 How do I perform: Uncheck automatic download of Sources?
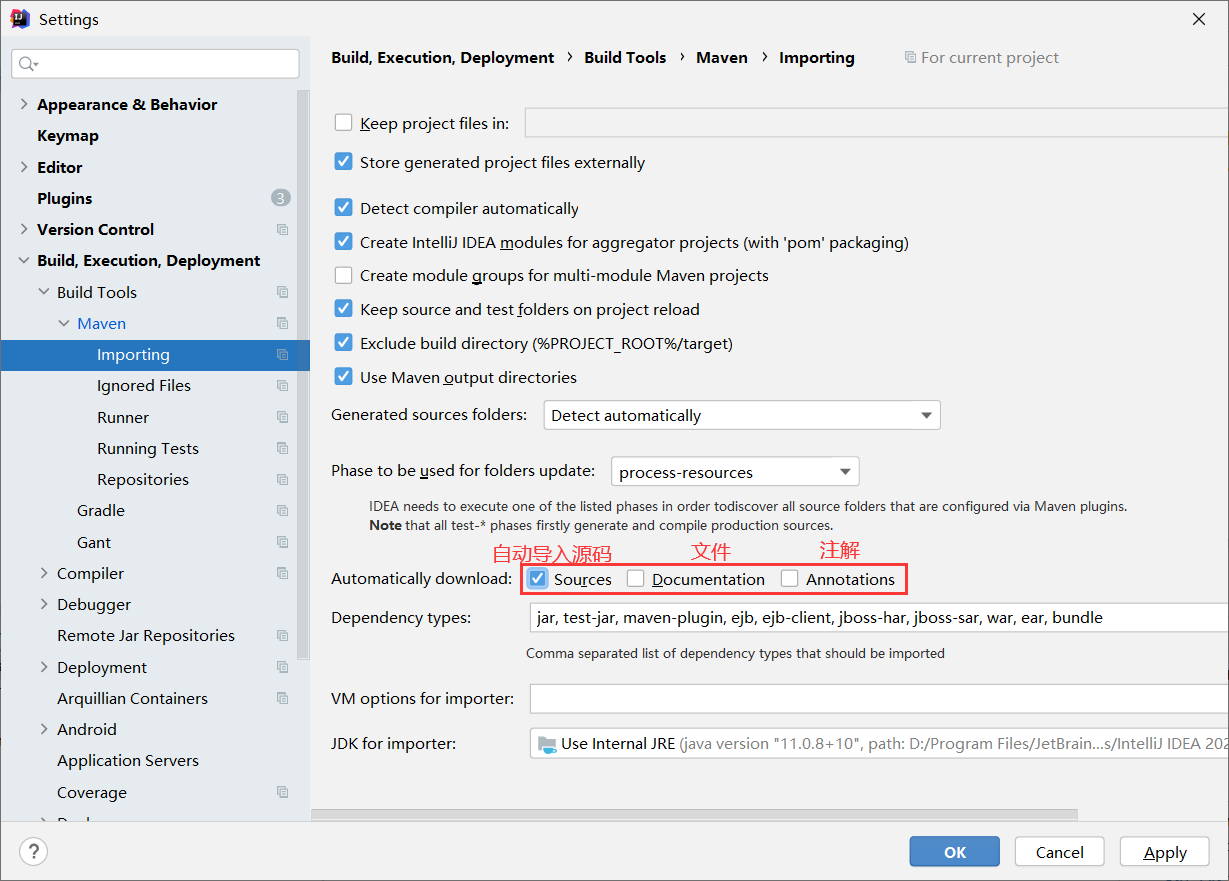coord(538,578)
